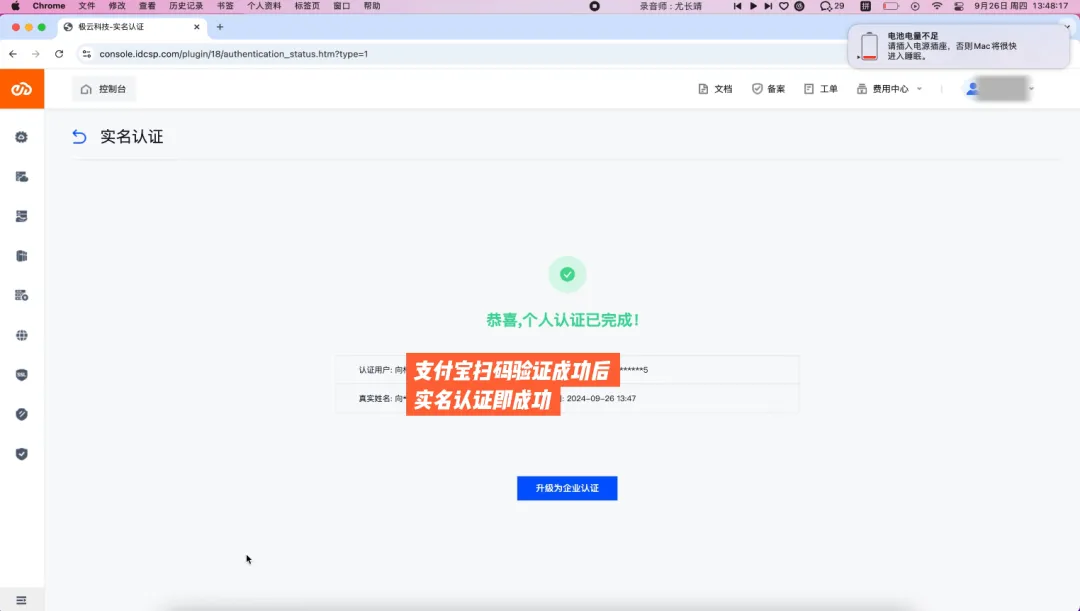This screenshot has height=611, width=1080.
Task: Click the 恭喜,个人认证已完成 text
Action: [563, 320]
